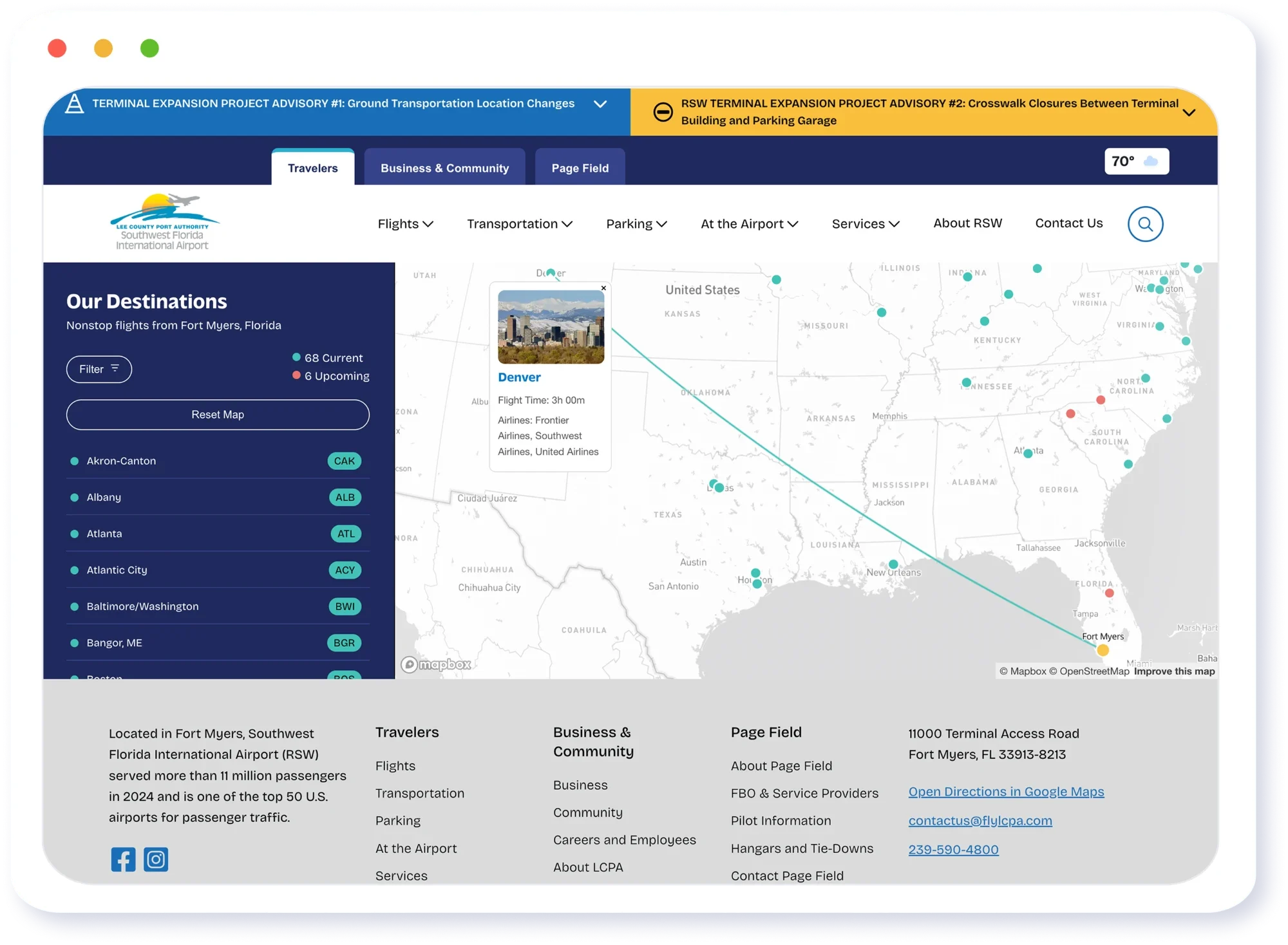
Task: Select the yellow Fort Myers map marker
Action: pyautogui.click(x=1103, y=650)
